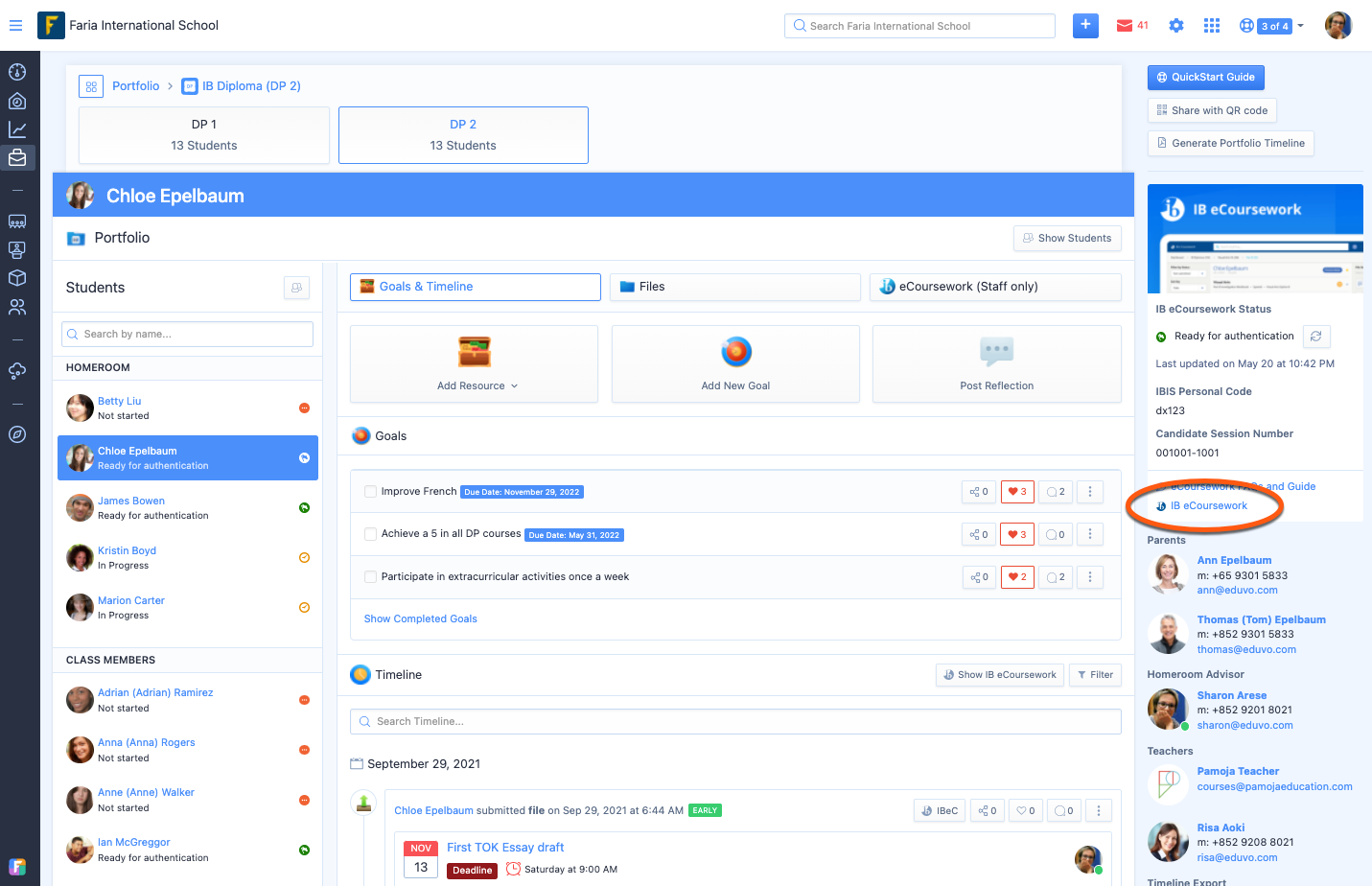Click the Search Faria International School field

919,26
